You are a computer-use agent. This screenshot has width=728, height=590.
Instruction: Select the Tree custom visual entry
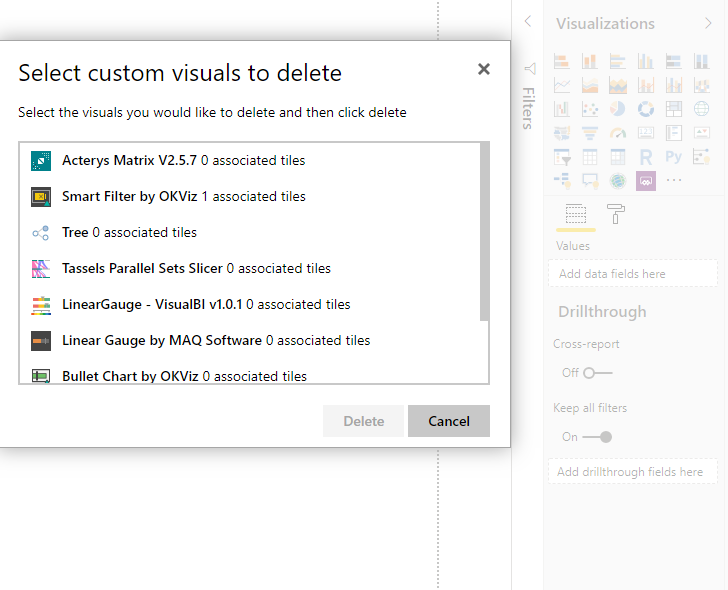250,233
